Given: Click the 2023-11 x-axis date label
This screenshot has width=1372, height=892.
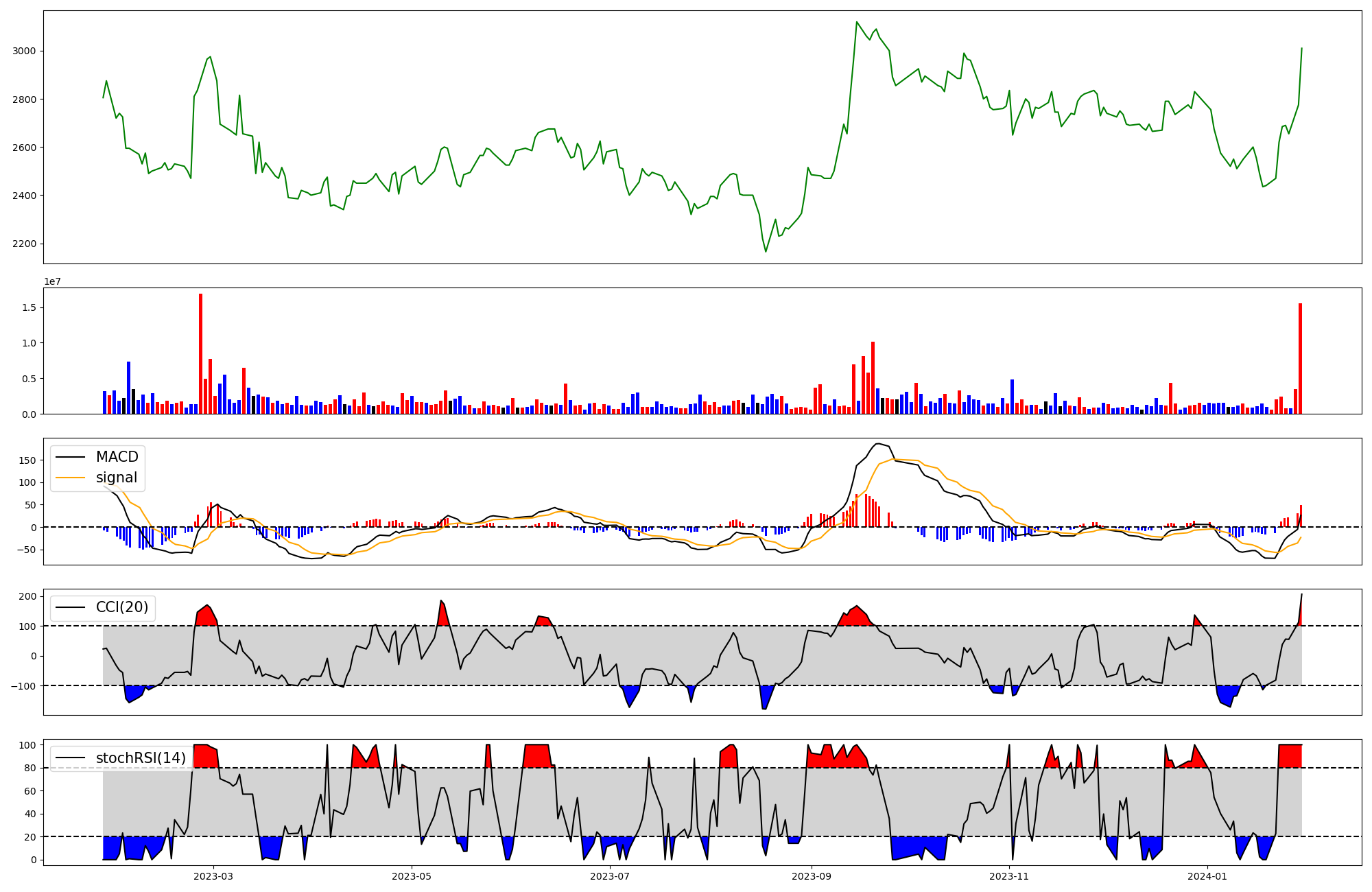Looking at the screenshot, I should point(1010,876).
